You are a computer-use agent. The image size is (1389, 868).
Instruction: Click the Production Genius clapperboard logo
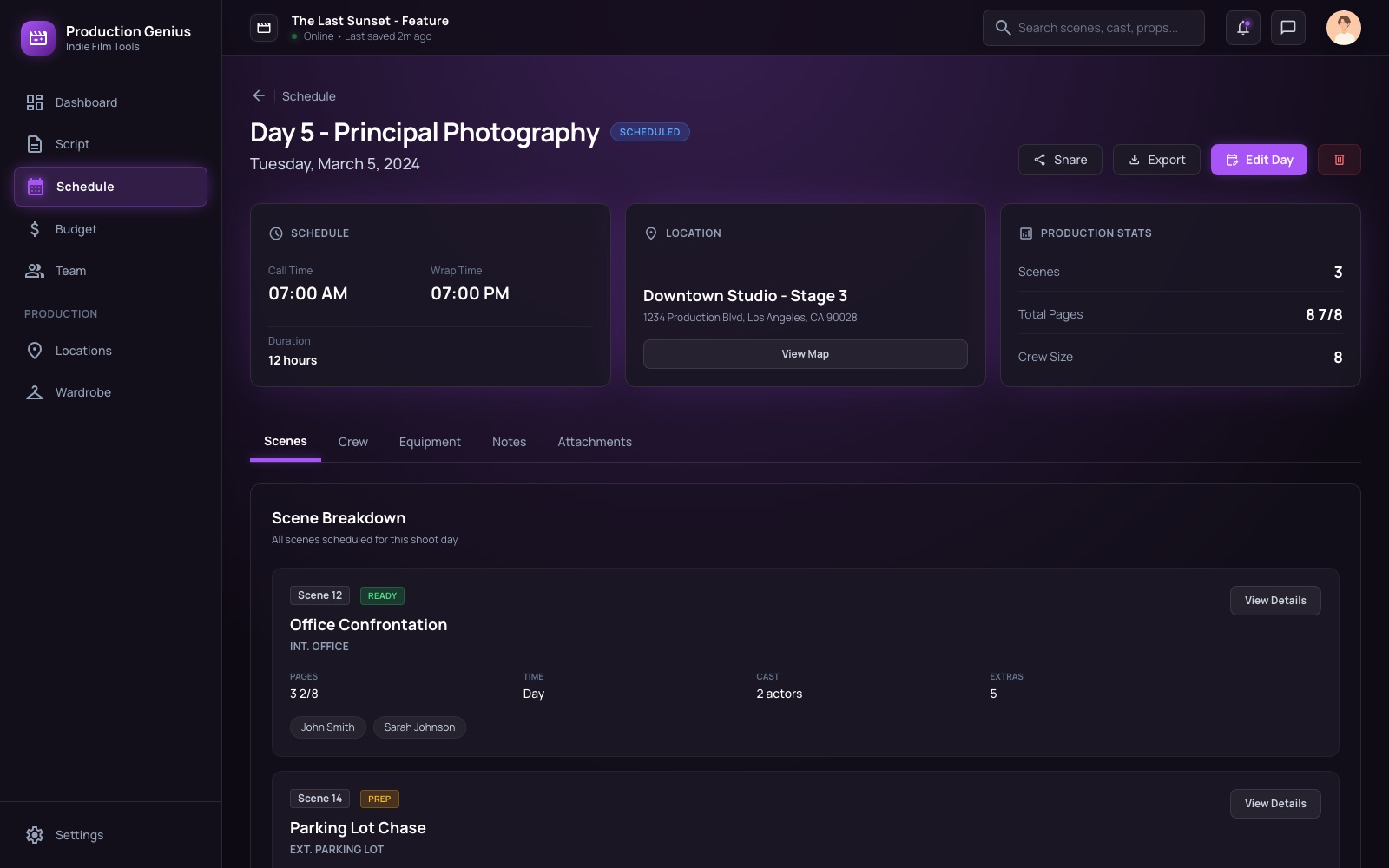click(37, 38)
